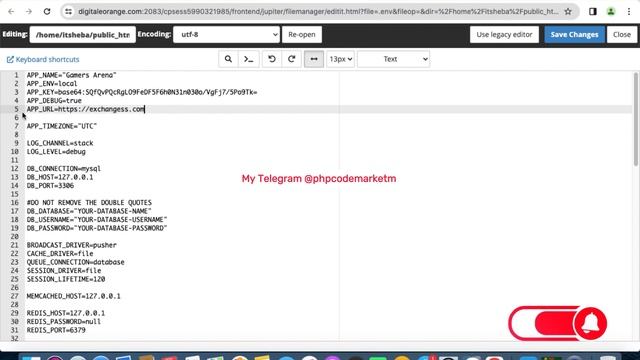
Task: Click the LOG_CHANNEL=stack line
Action: [60, 143]
